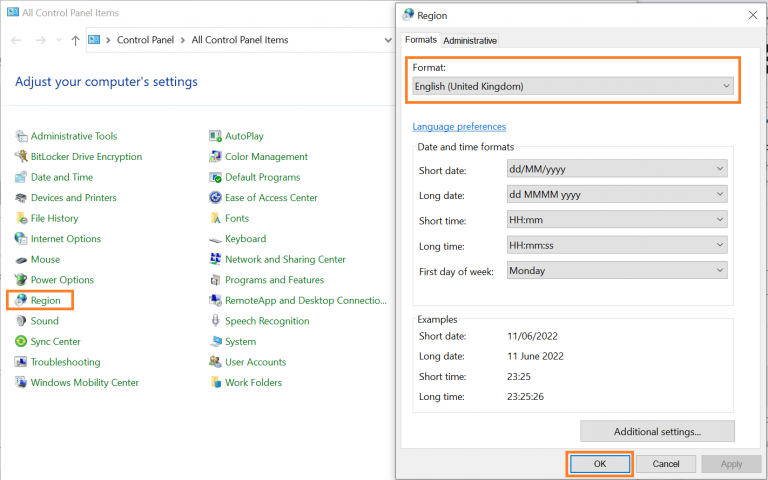Open the Long time format dropdown
Viewport: 768px width, 480px height.
pos(617,245)
